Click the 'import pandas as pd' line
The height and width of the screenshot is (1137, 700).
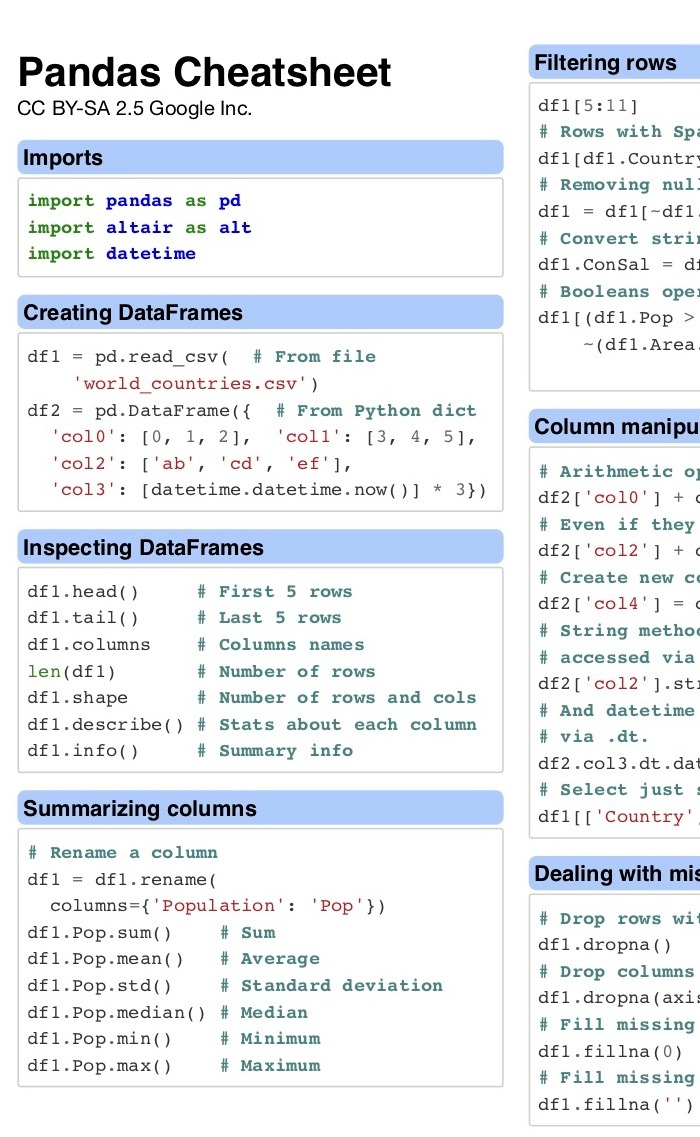pos(134,201)
